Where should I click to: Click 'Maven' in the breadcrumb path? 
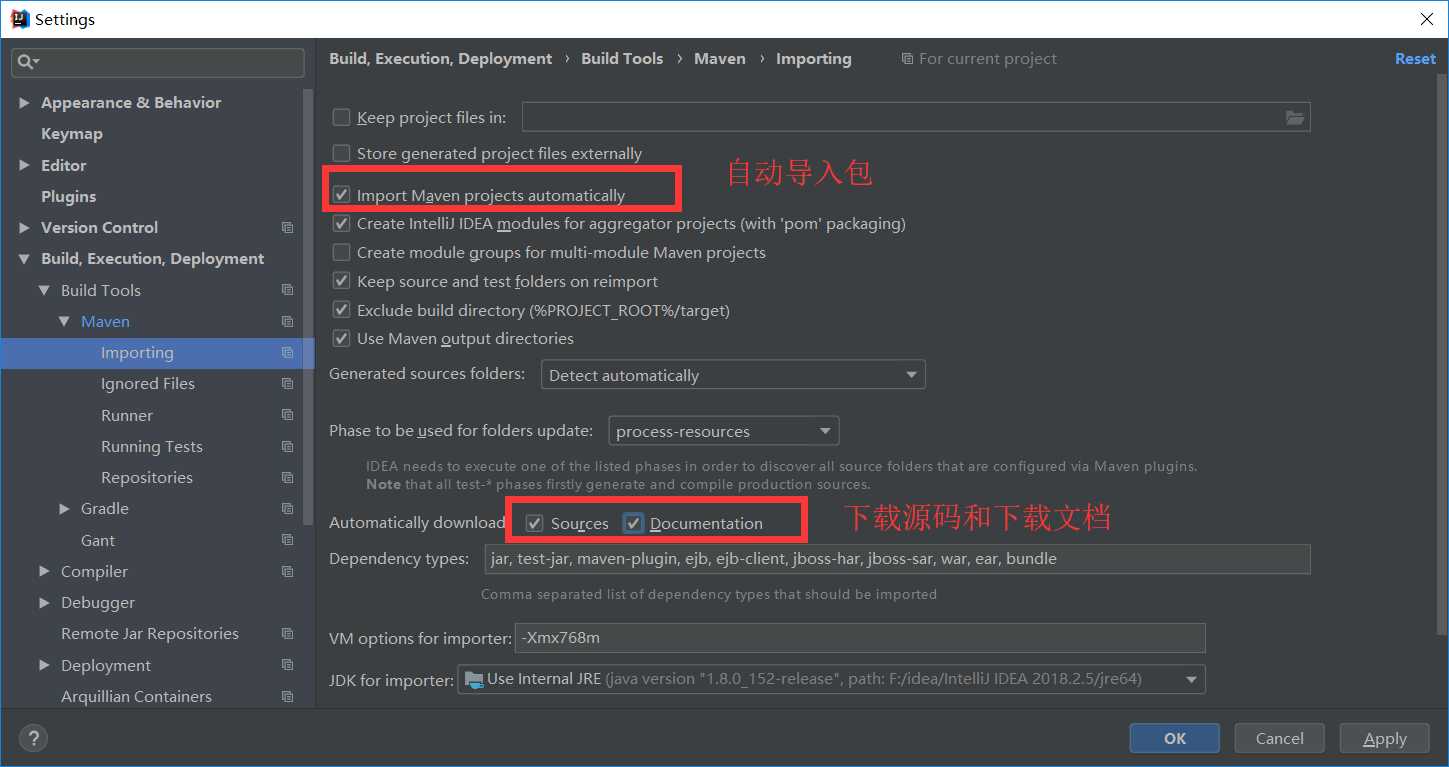[720, 59]
